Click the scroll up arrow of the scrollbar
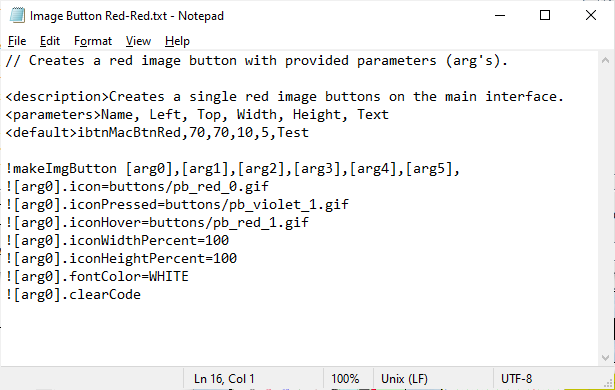 [605, 60]
